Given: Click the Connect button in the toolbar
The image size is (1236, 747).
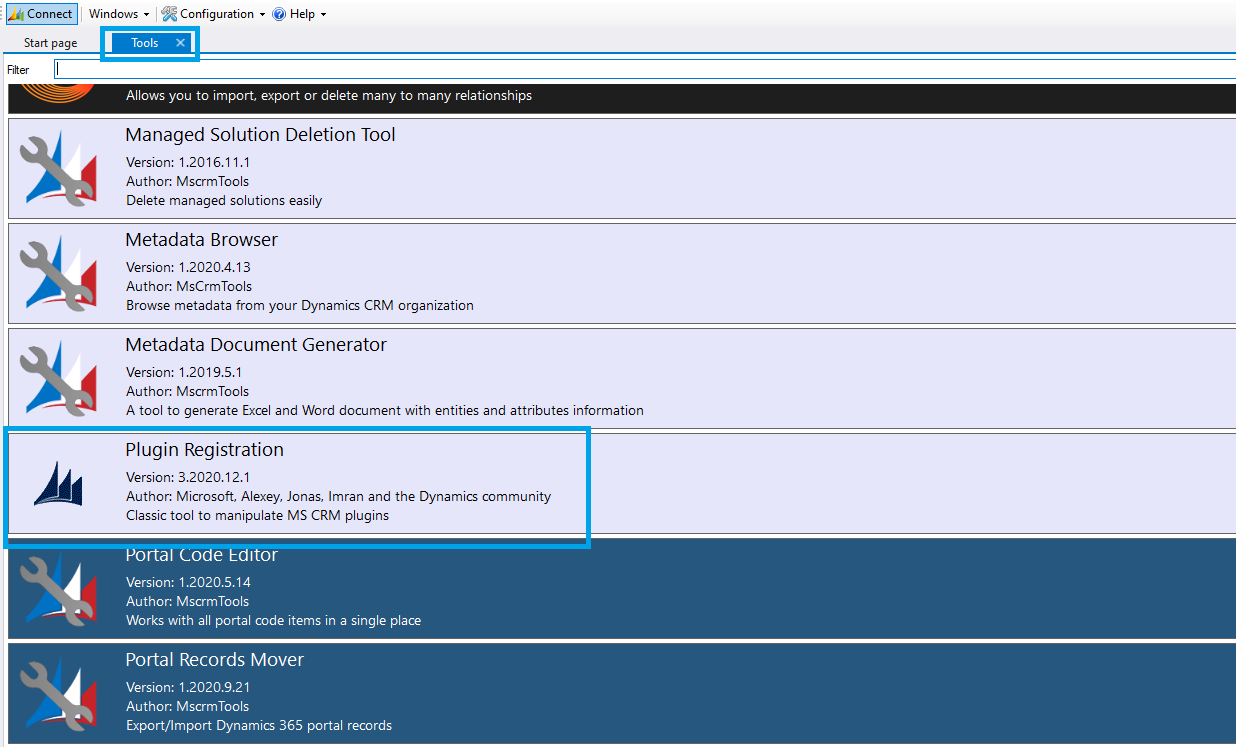Looking at the screenshot, I should point(41,14).
